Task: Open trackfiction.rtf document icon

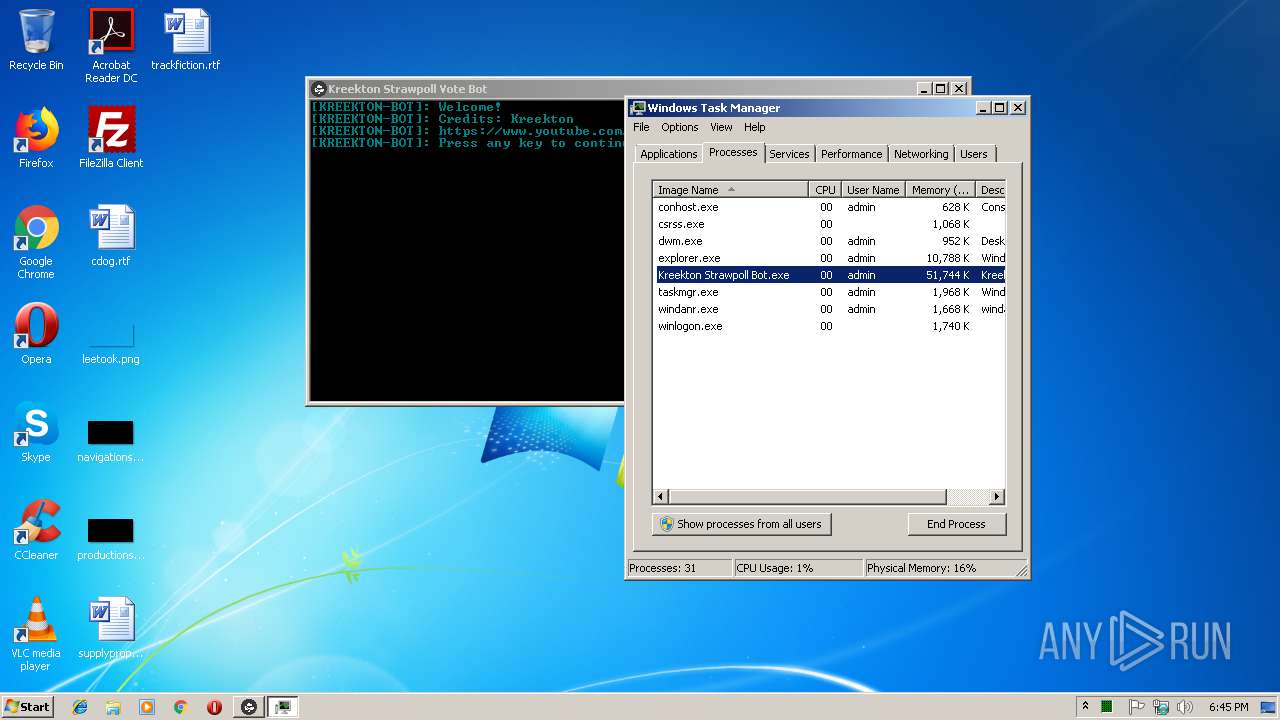Action: [x=186, y=40]
